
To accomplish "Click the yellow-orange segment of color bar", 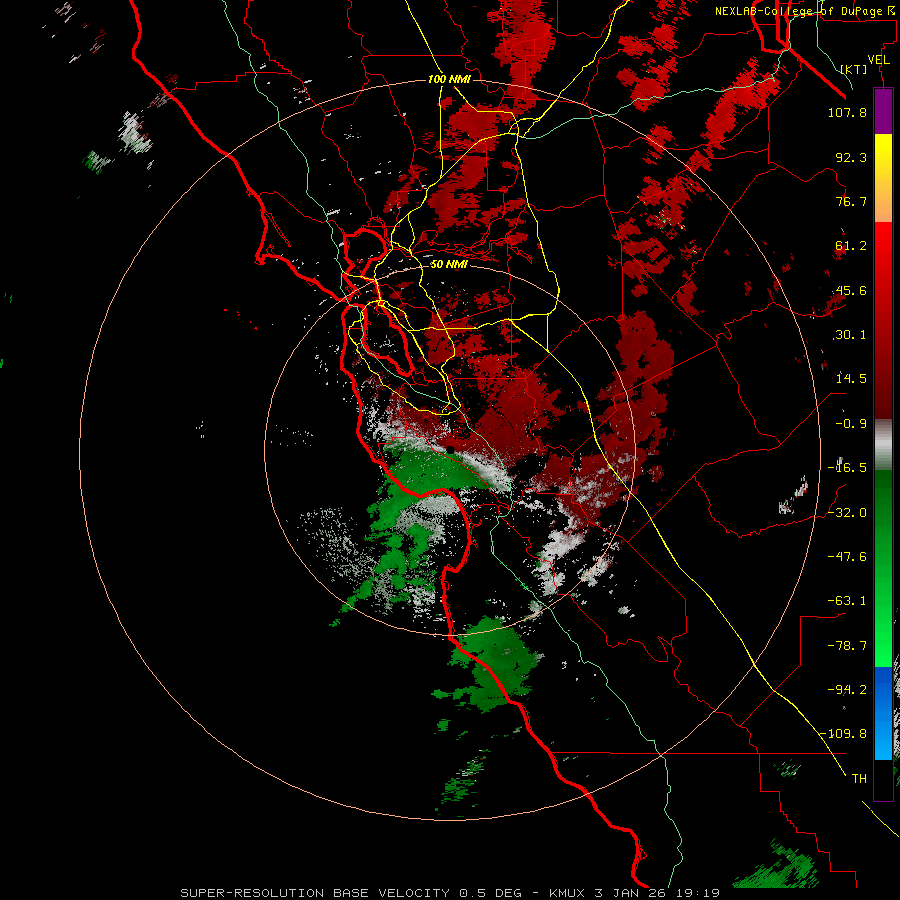I will [x=883, y=178].
